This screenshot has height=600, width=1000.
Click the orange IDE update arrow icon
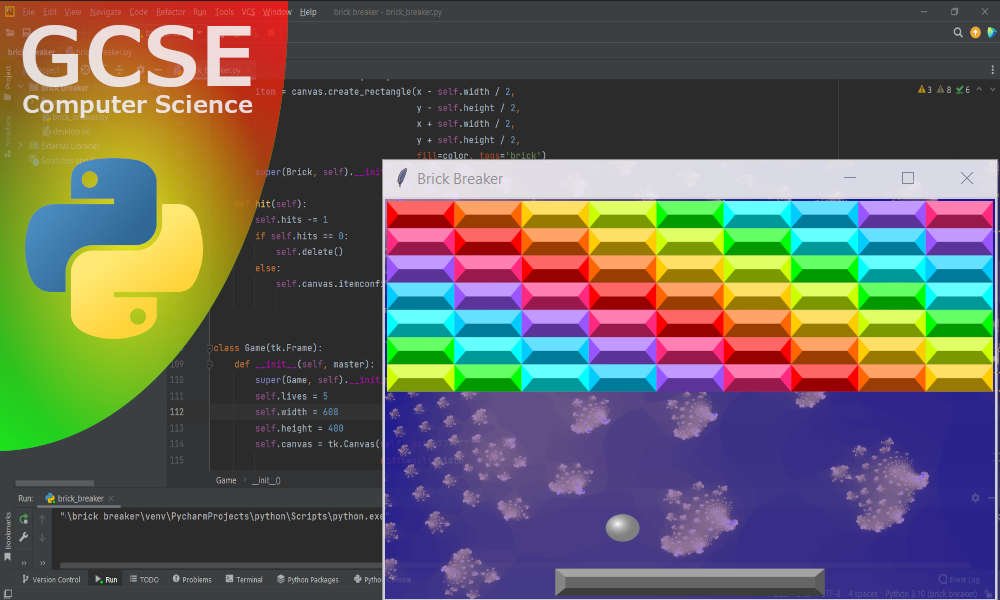coord(975,33)
